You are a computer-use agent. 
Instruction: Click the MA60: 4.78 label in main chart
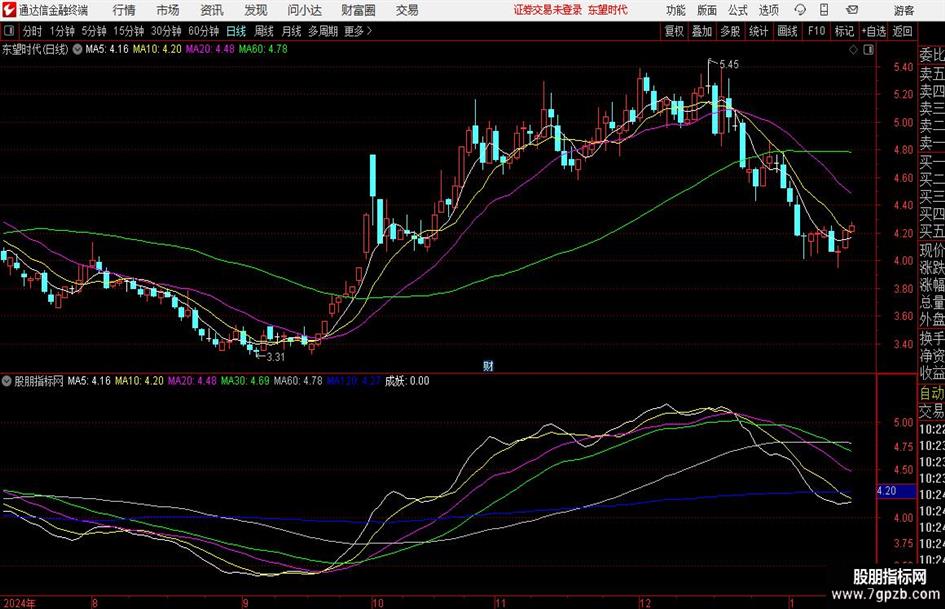(x=263, y=49)
